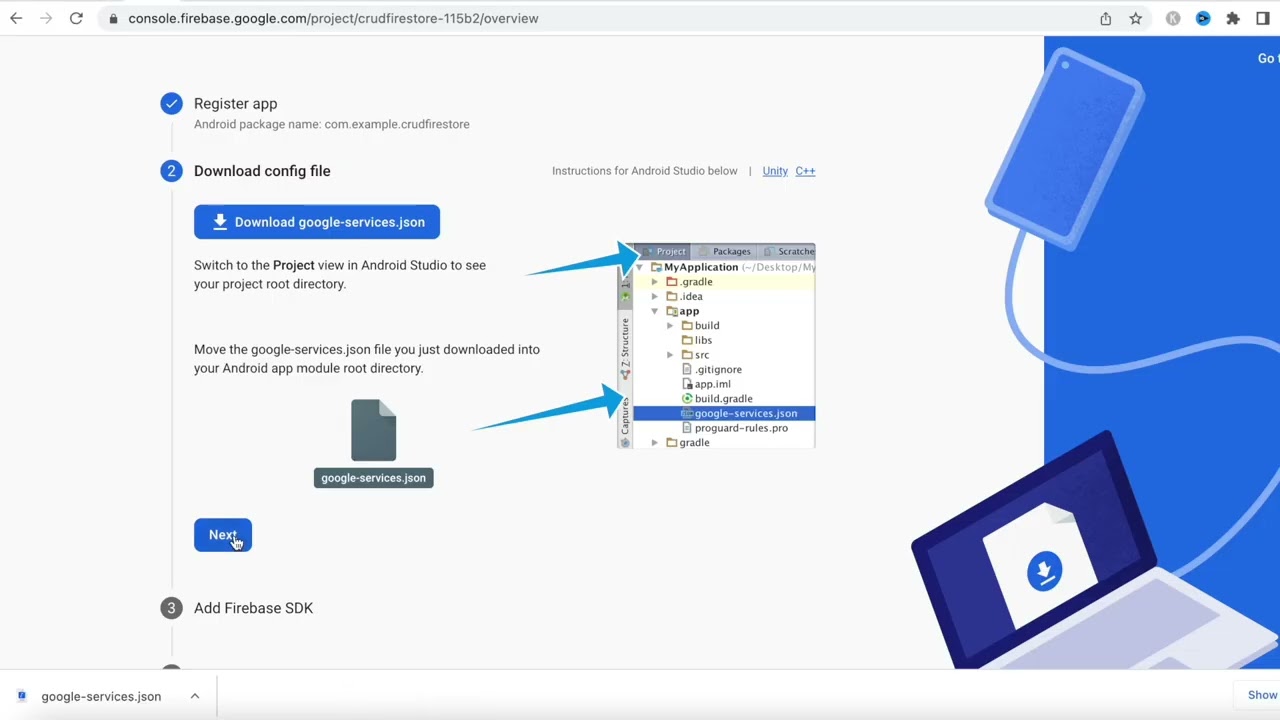Open Unity instructions link
The image size is (1280, 720).
point(775,171)
